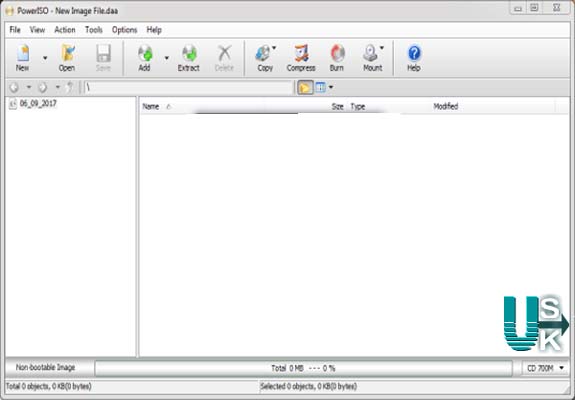Open the Options menu
Screen dimensions: 575x400
[125, 30]
